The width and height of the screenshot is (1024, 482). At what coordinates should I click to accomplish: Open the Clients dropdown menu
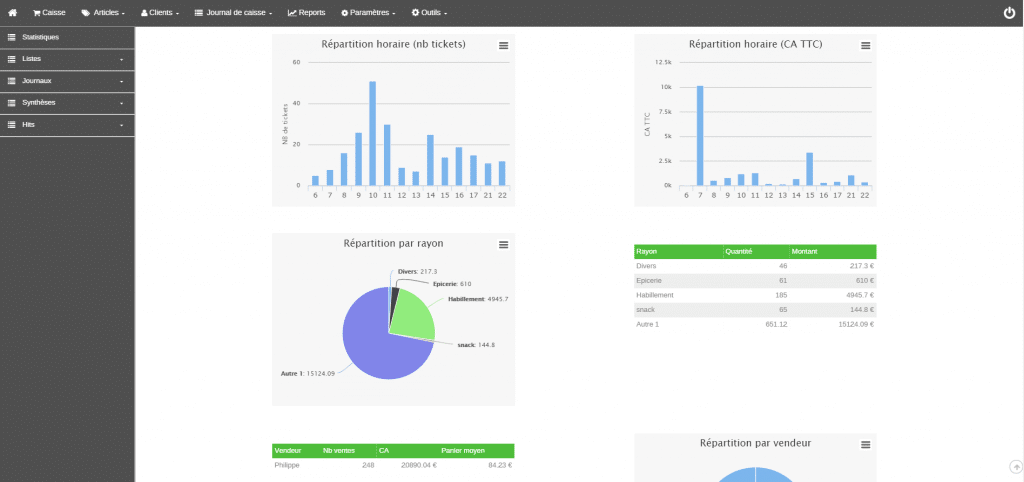pyautogui.click(x=160, y=12)
